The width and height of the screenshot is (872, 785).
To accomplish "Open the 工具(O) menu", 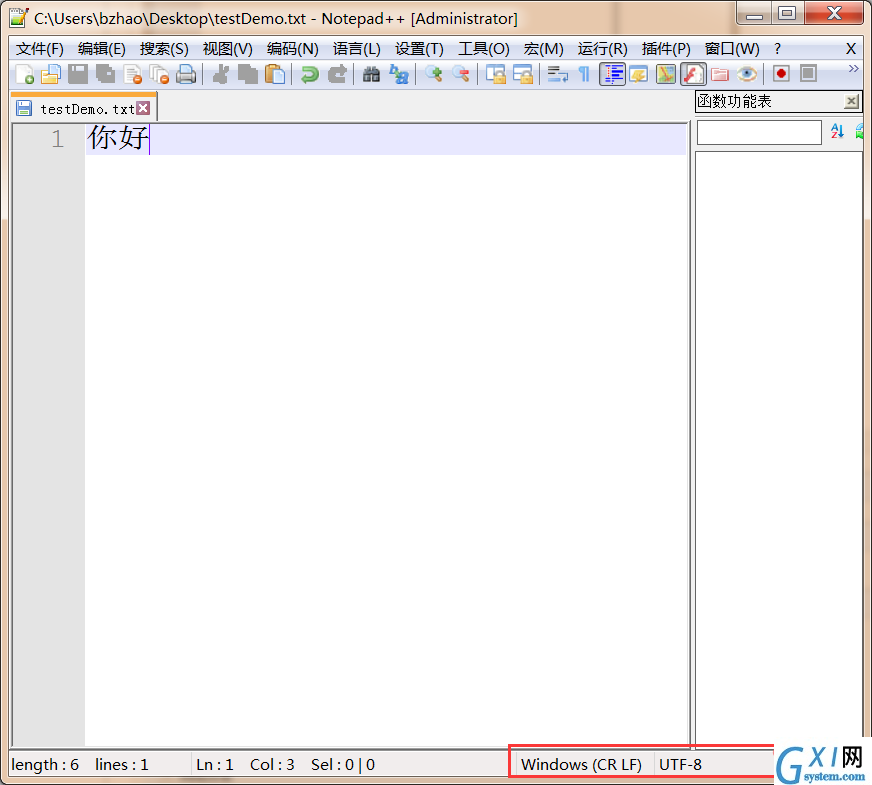I will (484, 49).
